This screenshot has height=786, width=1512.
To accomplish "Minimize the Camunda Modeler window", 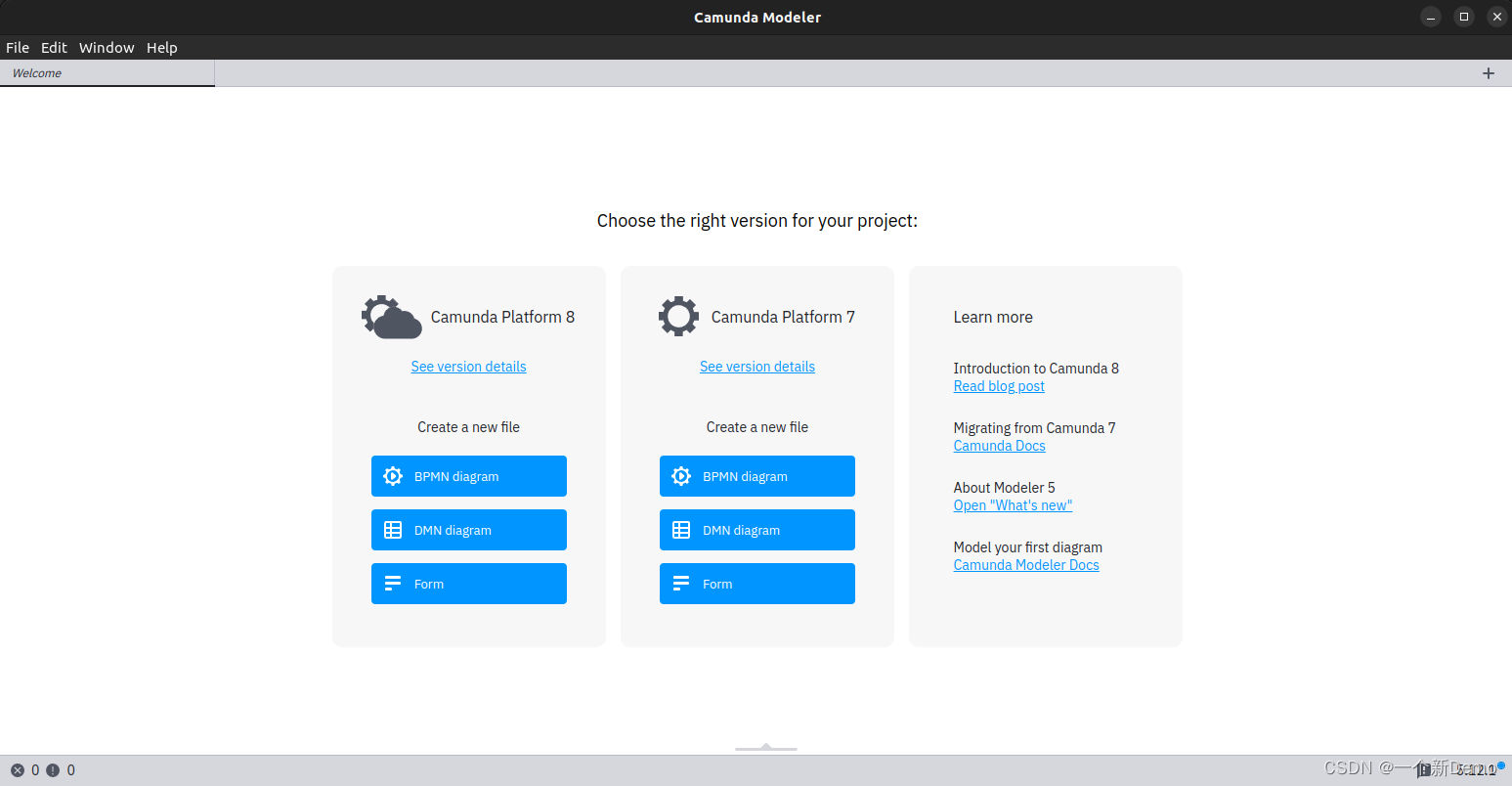I will tap(1431, 17).
